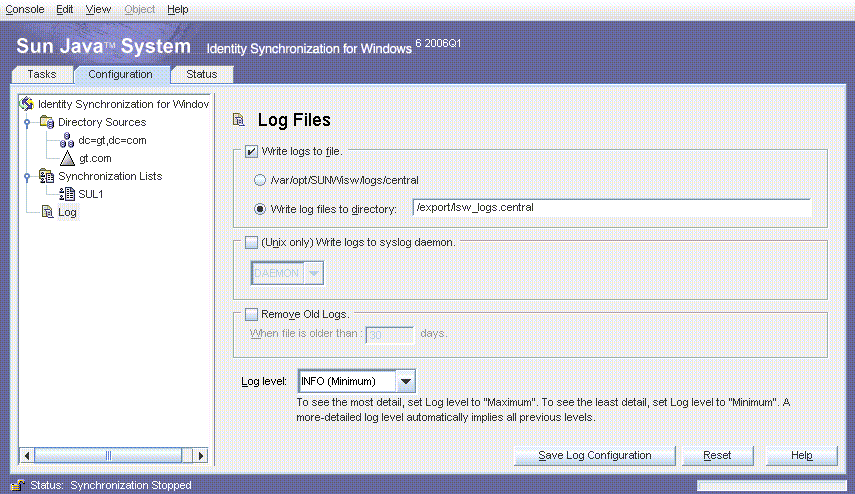The height and width of the screenshot is (494, 855).
Task: Click the gt.com triangle icon
Action: point(67,158)
